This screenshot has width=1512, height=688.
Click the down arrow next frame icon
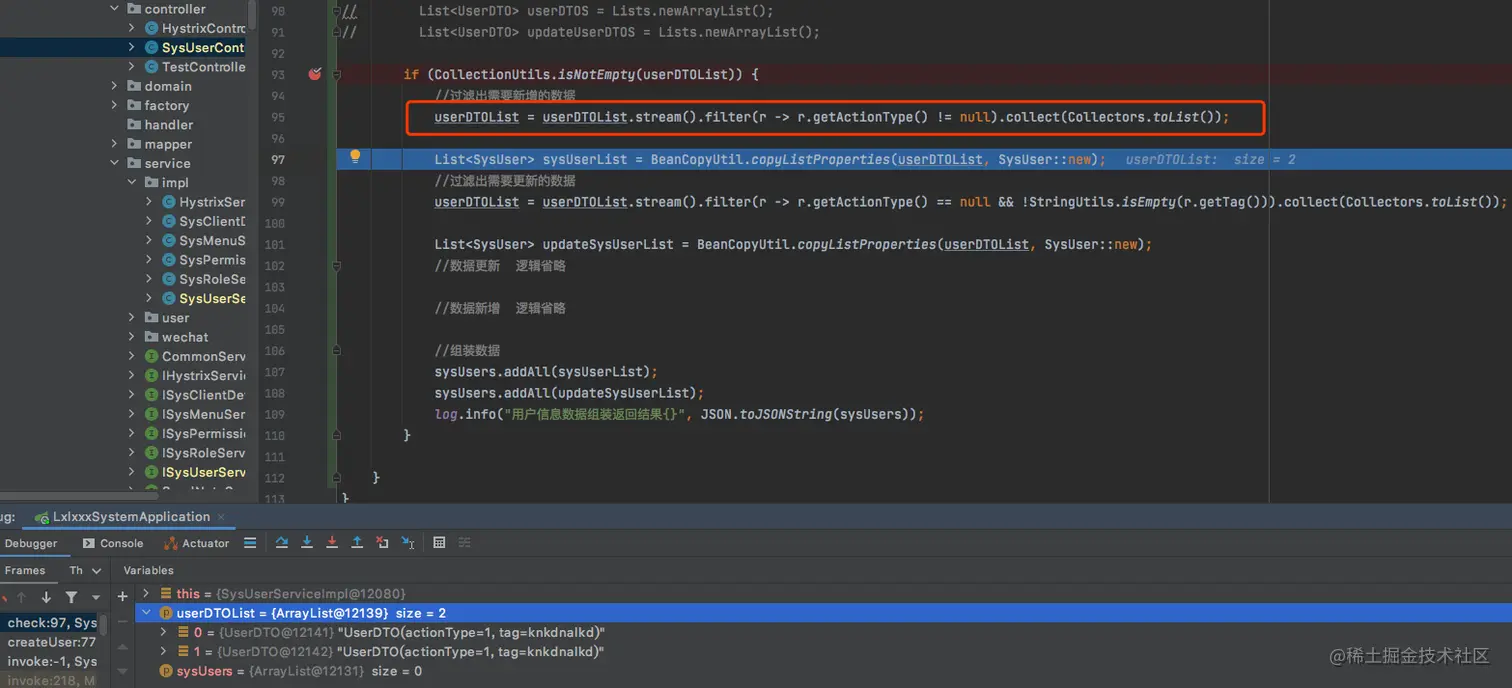coord(46,597)
